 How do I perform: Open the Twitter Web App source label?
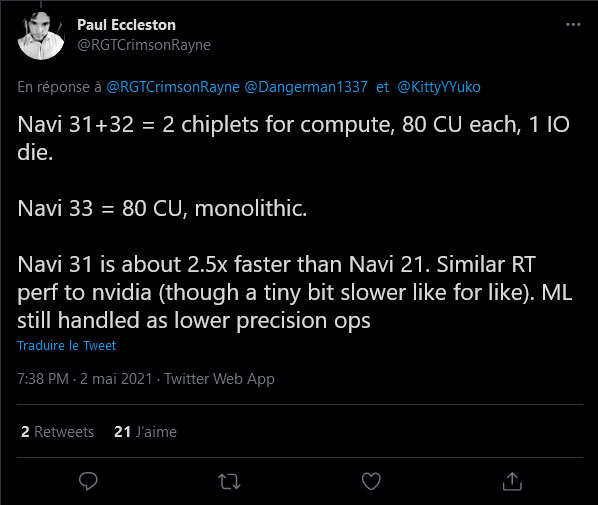click(x=219, y=379)
